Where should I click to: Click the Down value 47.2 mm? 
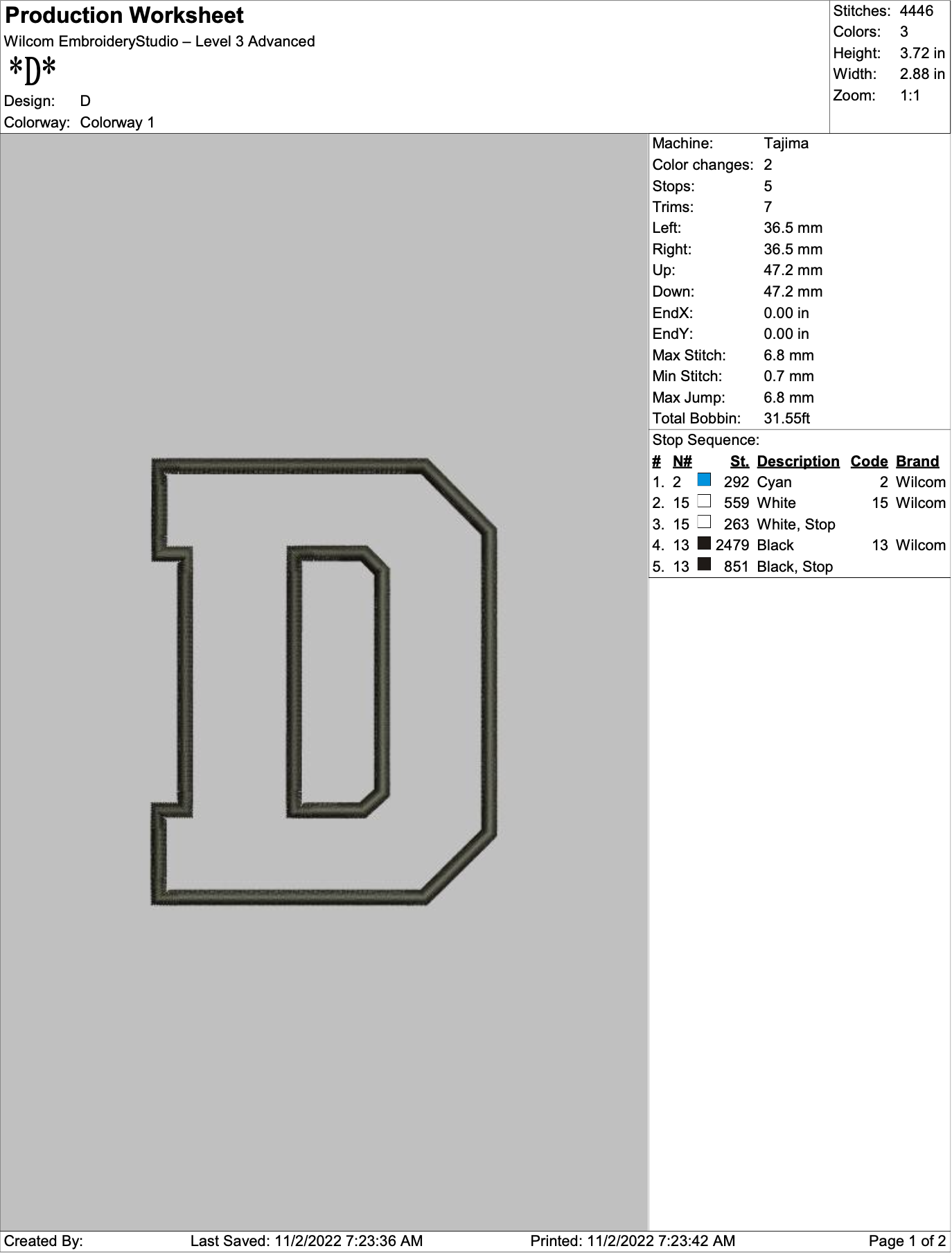793,292
